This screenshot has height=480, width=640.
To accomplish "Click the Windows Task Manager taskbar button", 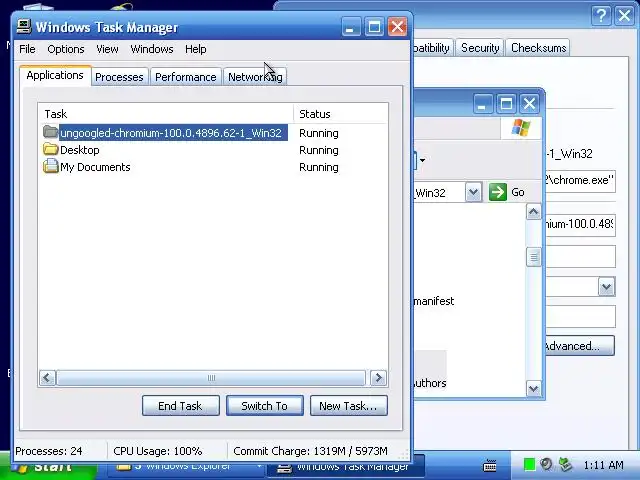I will (x=346, y=466).
